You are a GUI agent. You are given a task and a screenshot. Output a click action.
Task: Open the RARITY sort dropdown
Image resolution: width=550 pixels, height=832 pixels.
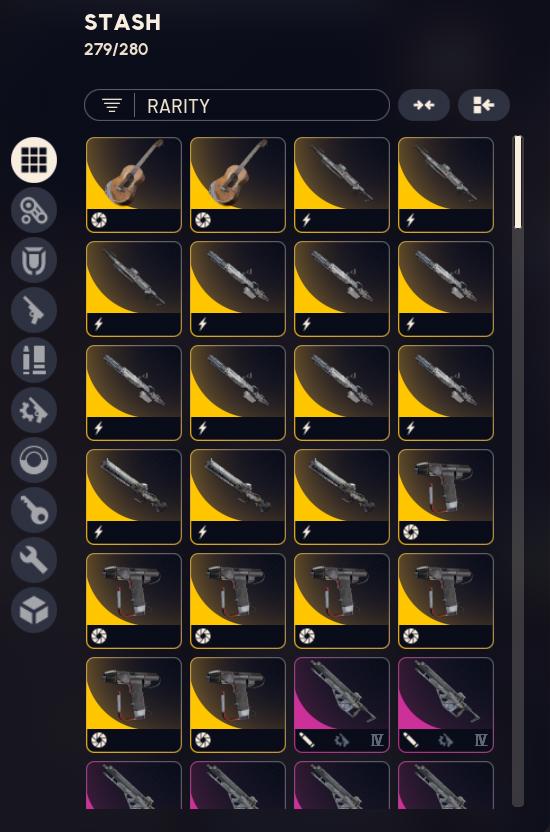click(237, 105)
